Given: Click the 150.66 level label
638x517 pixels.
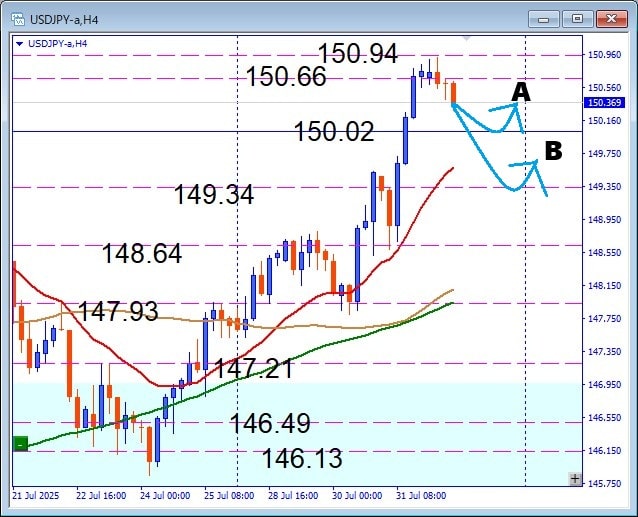Looking at the screenshot, I should point(286,76).
